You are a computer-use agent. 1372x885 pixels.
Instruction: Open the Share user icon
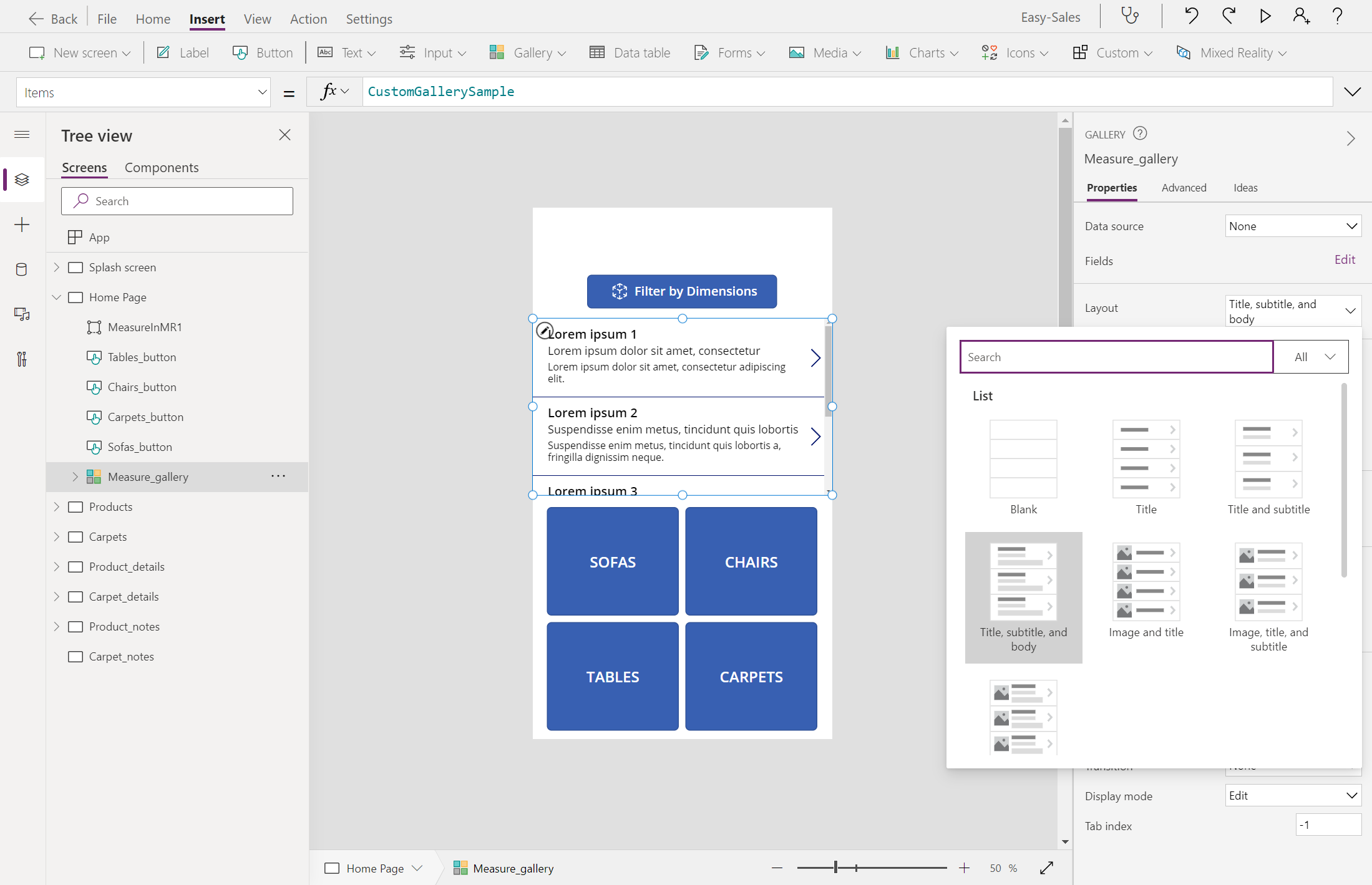pos(1301,16)
